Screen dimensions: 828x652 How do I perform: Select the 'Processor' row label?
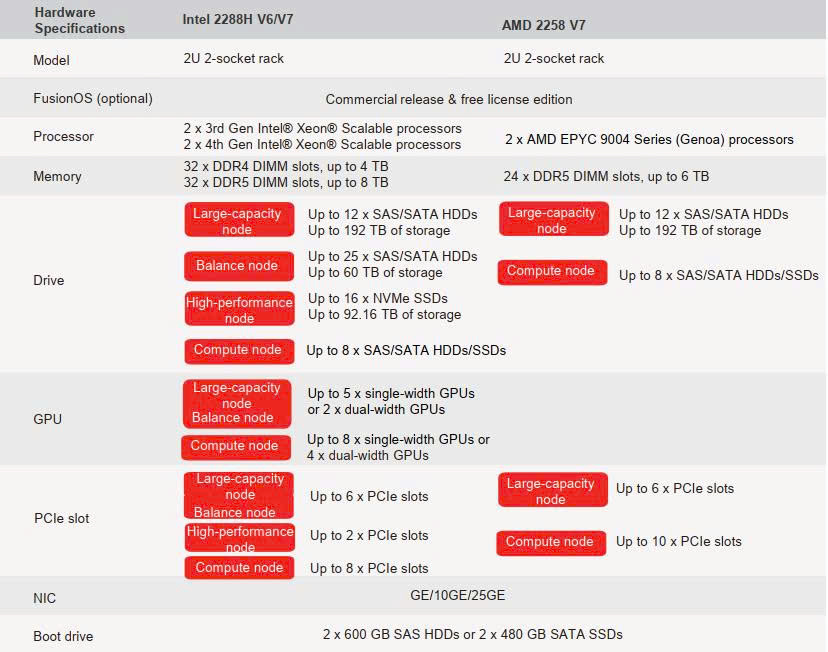click(x=63, y=136)
